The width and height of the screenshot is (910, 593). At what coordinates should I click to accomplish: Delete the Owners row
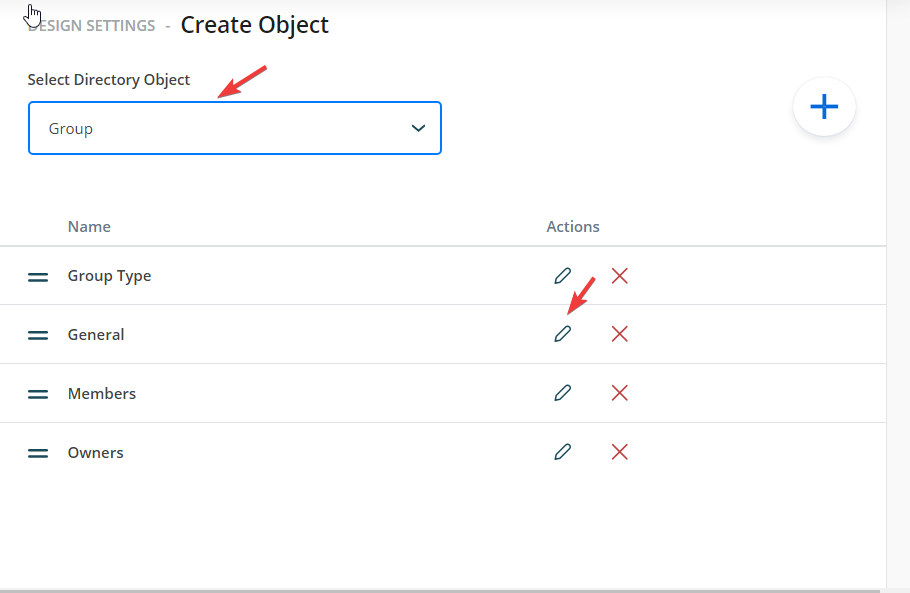619,452
